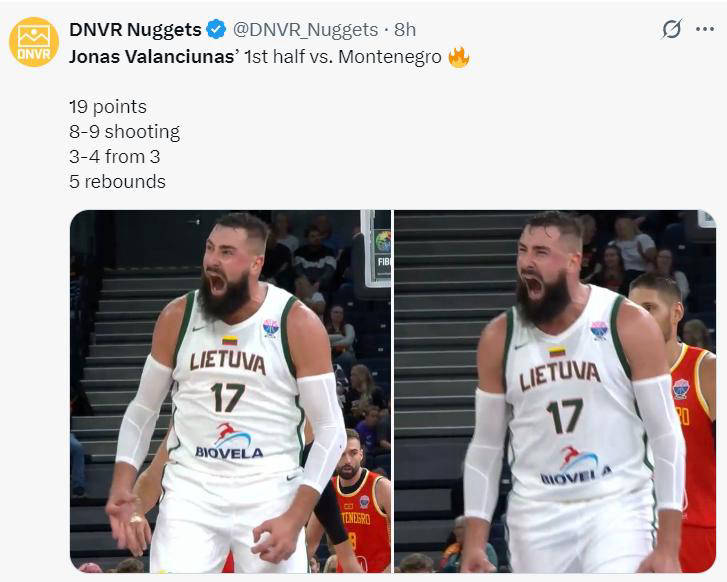Open the DNVR Nuggets display name

[135, 30]
